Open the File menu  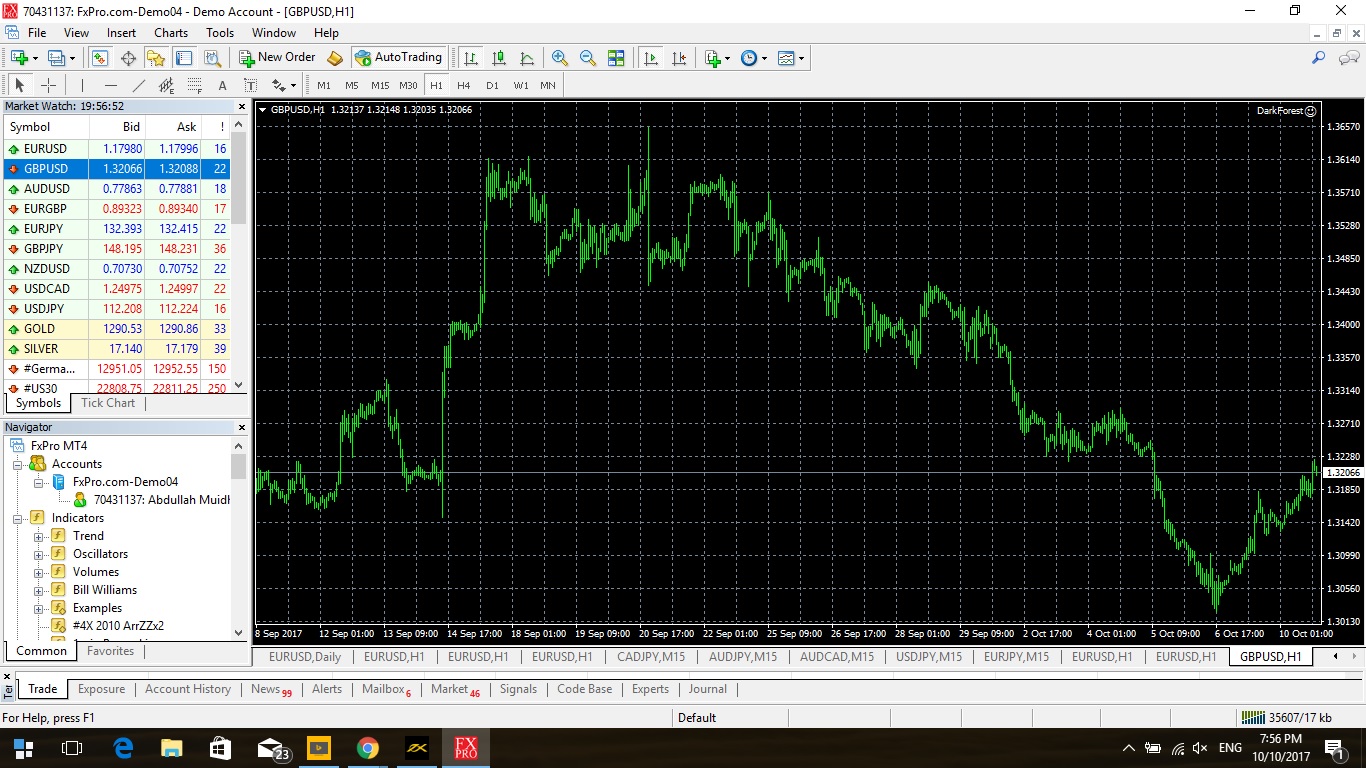37,33
